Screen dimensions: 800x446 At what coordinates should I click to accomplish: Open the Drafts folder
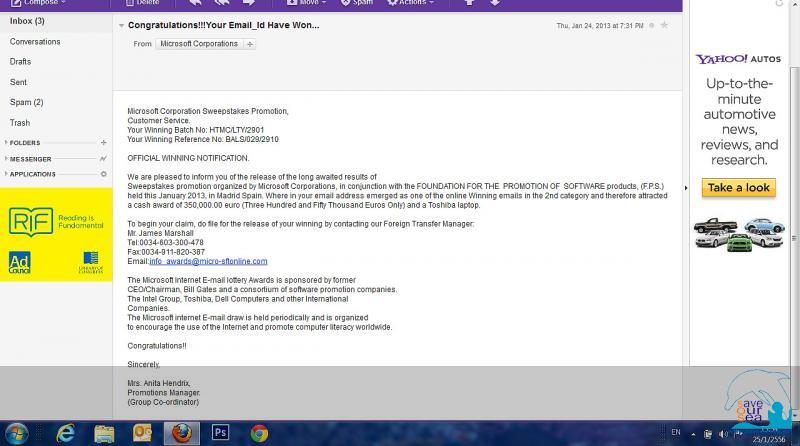(20, 62)
